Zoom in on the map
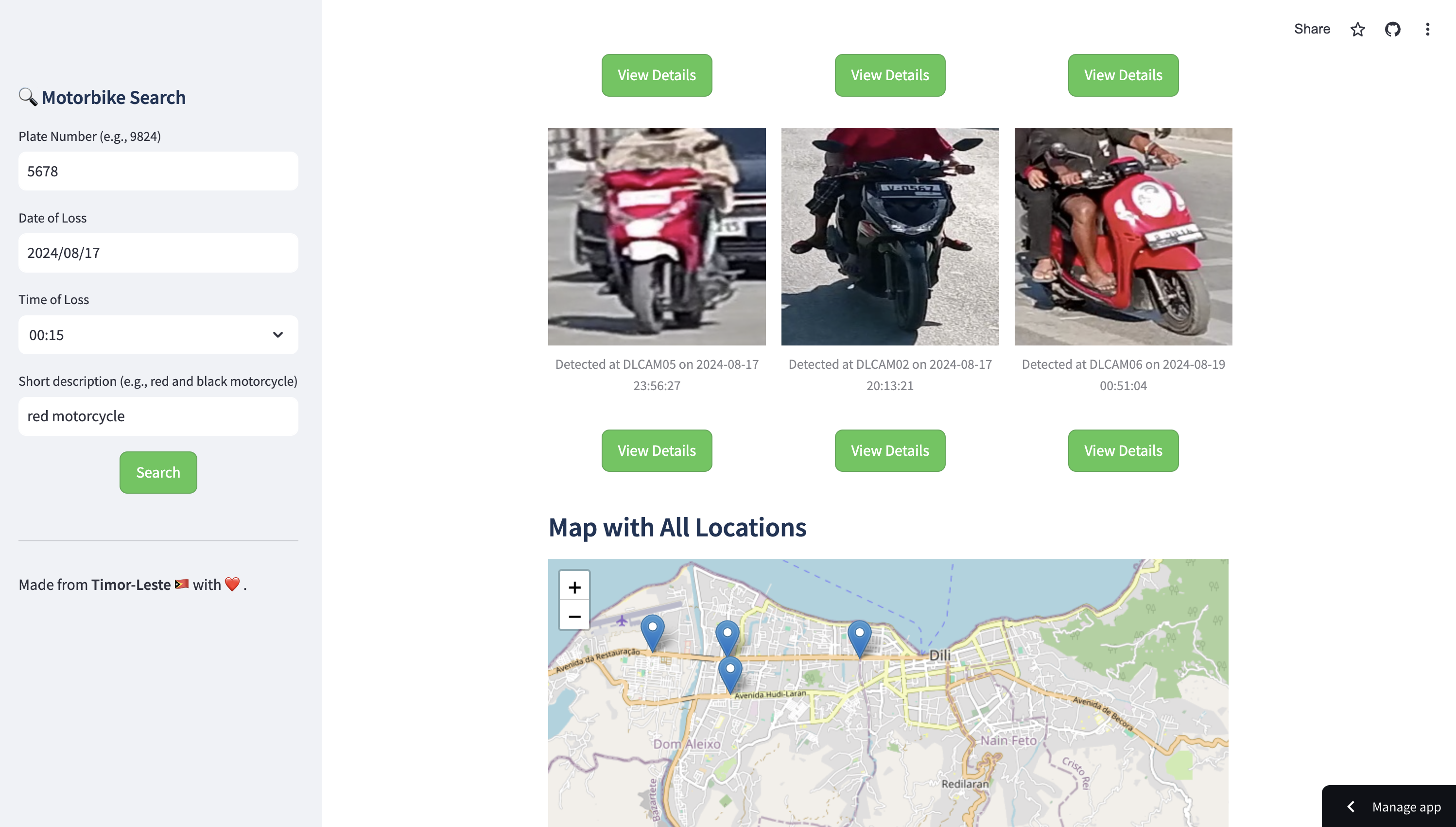Screen dimensions: 1456x827 (574, 587)
